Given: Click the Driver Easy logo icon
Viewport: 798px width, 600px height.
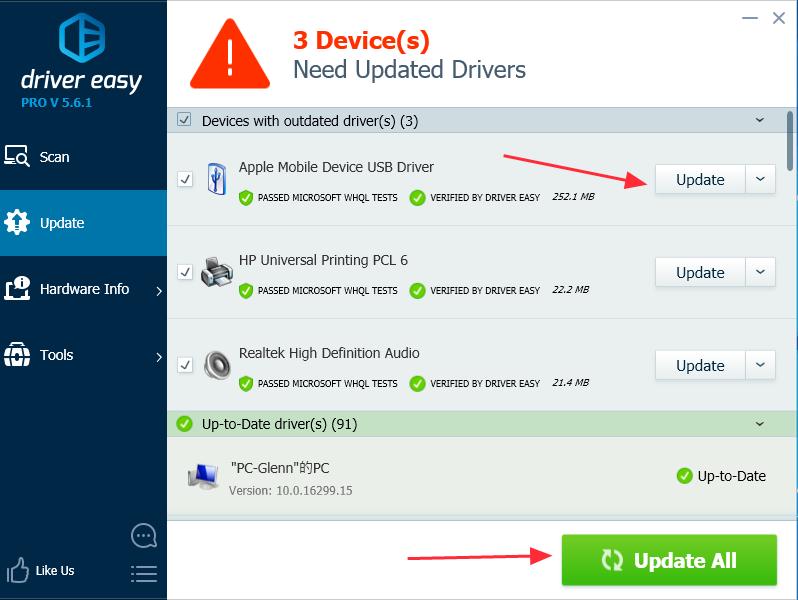Looking at the screenshot, I should (x=82, y=38).
